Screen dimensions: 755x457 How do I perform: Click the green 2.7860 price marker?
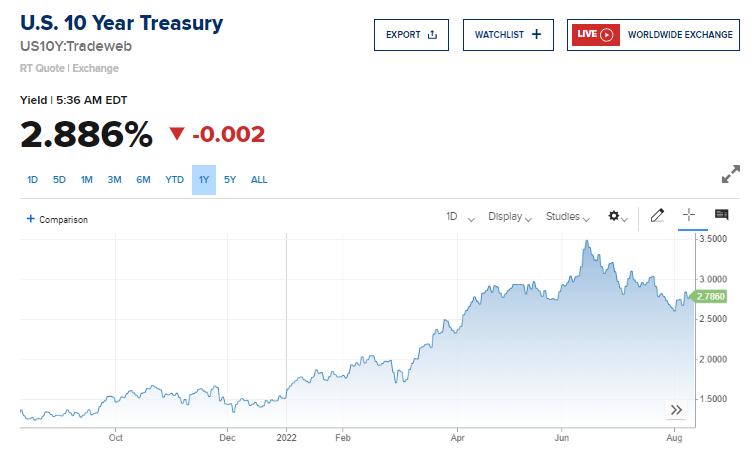point(710,296)
